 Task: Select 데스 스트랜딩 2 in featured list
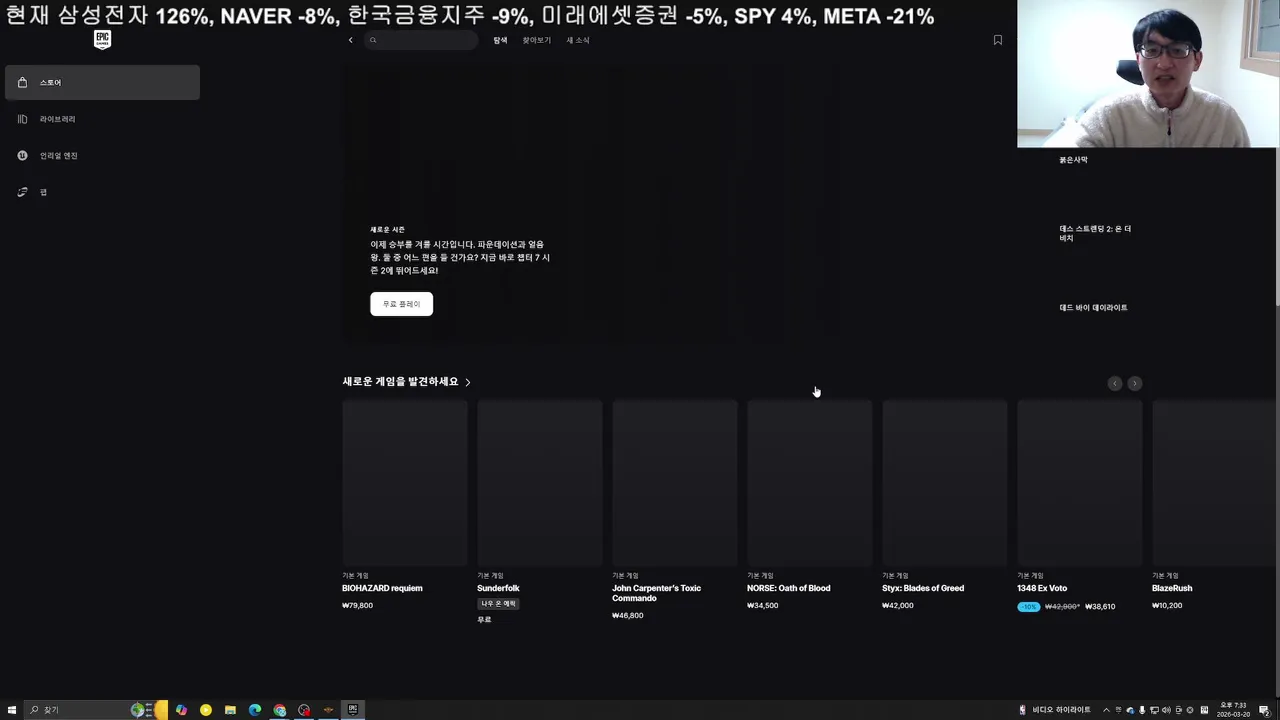tap(1095, 233)
